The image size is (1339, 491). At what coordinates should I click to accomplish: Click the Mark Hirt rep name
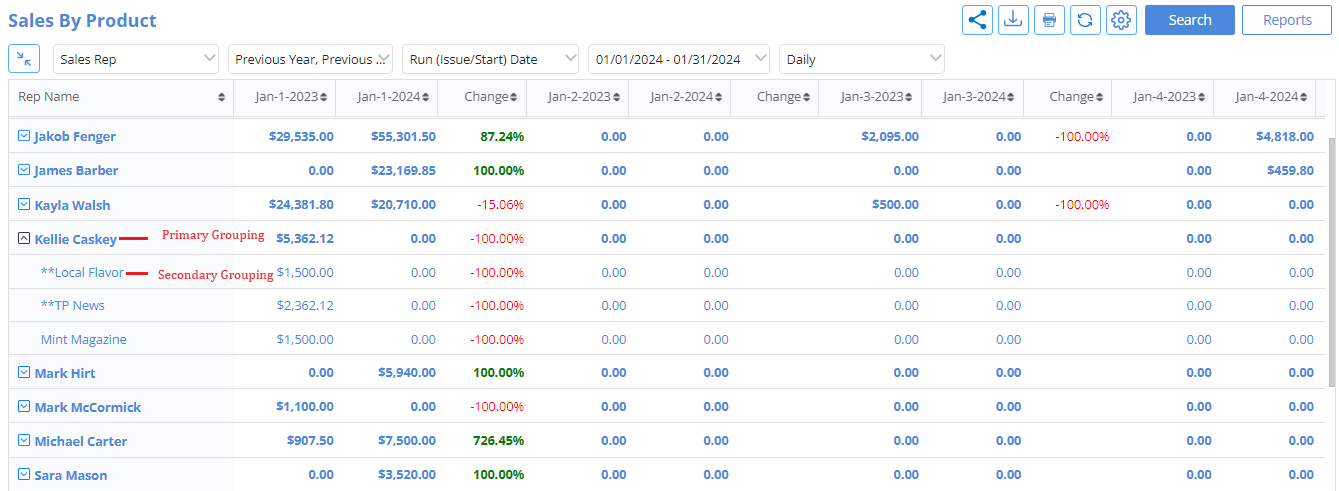coord(65,373)
